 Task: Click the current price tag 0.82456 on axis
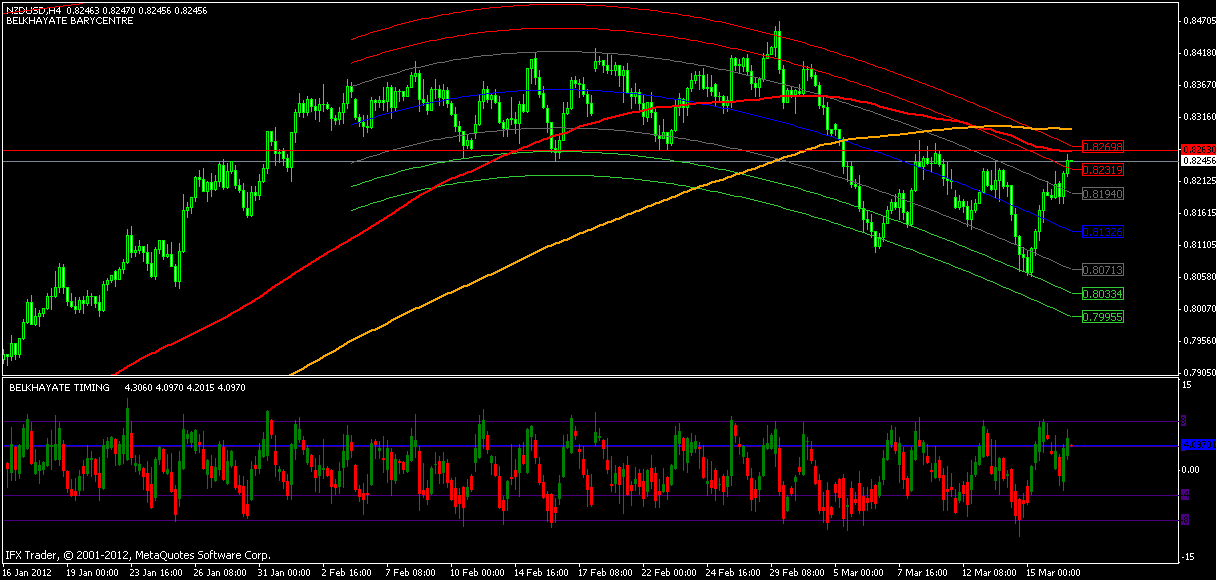click(x=1198, y=160)
